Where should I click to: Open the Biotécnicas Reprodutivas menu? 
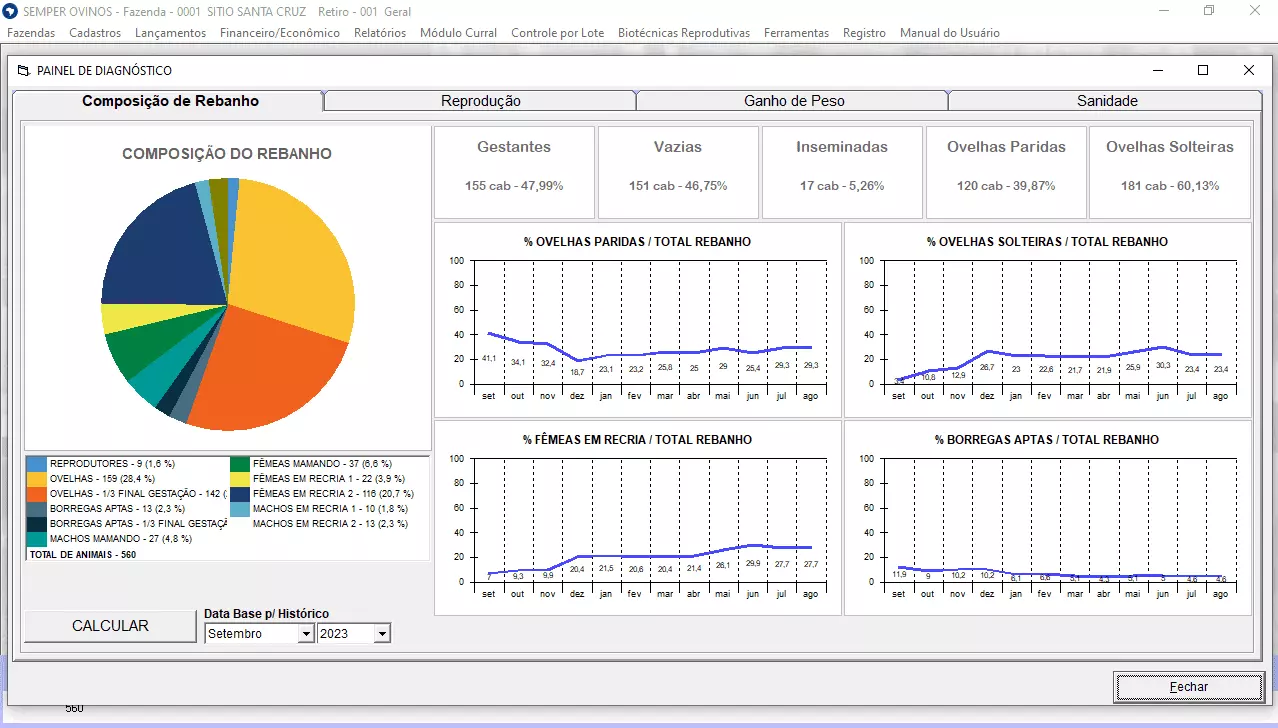click(683, 33)
